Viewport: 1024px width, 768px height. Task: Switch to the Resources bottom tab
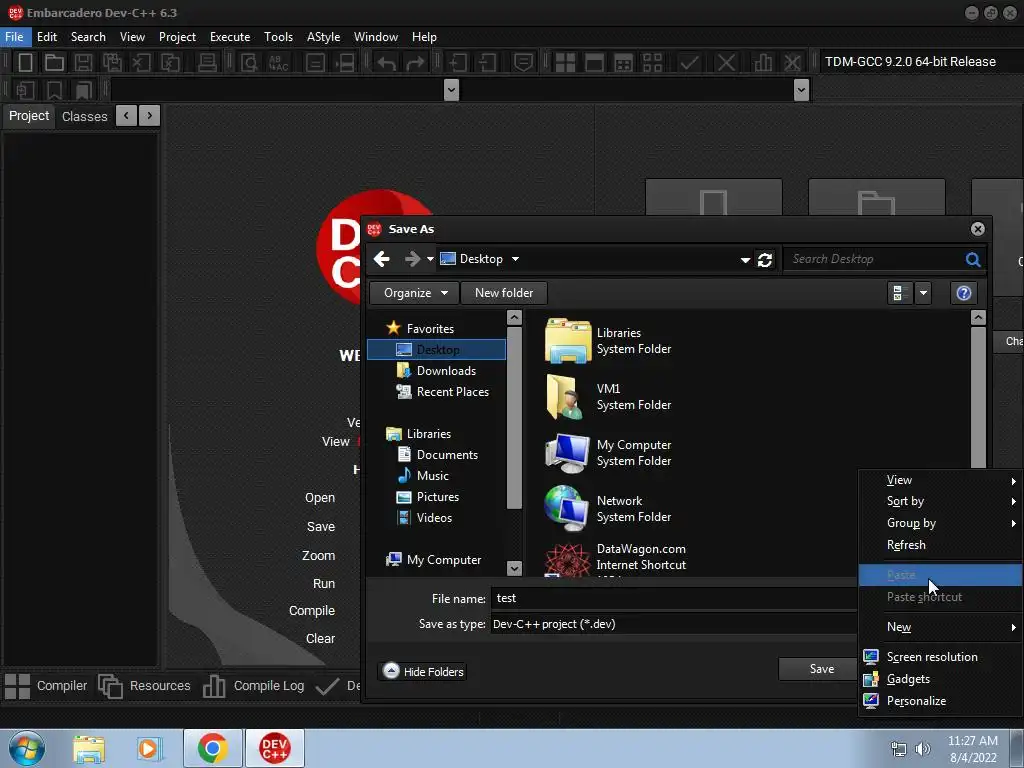click(145, 686)
